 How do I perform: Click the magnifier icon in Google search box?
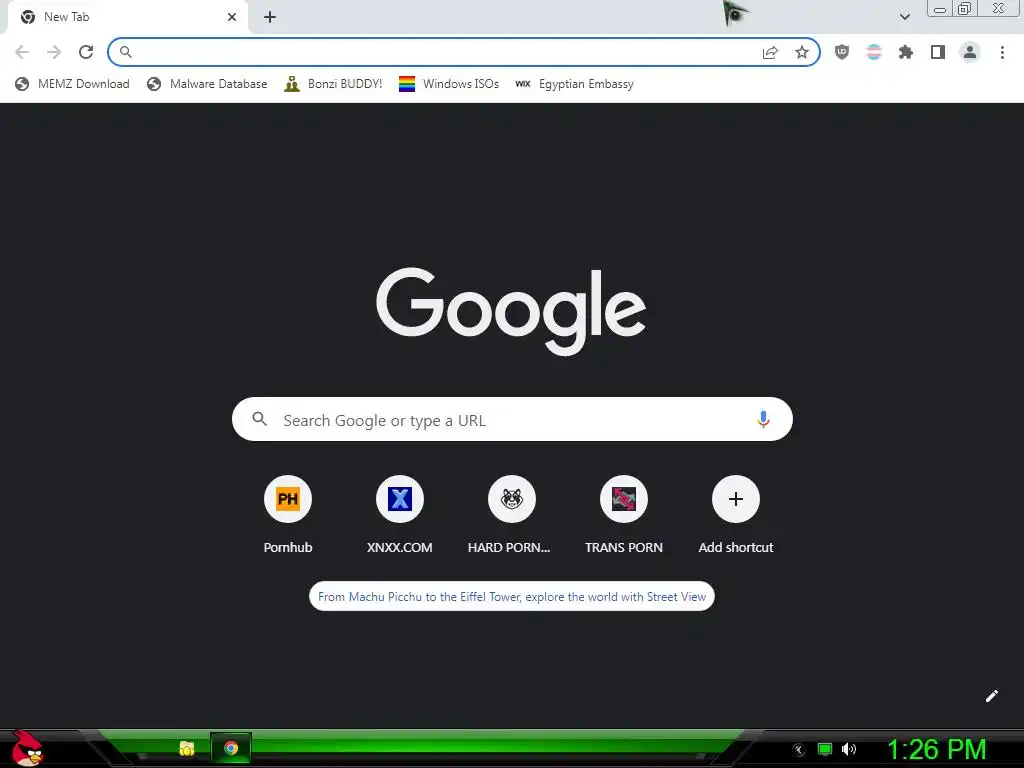(x=260, y=419)
